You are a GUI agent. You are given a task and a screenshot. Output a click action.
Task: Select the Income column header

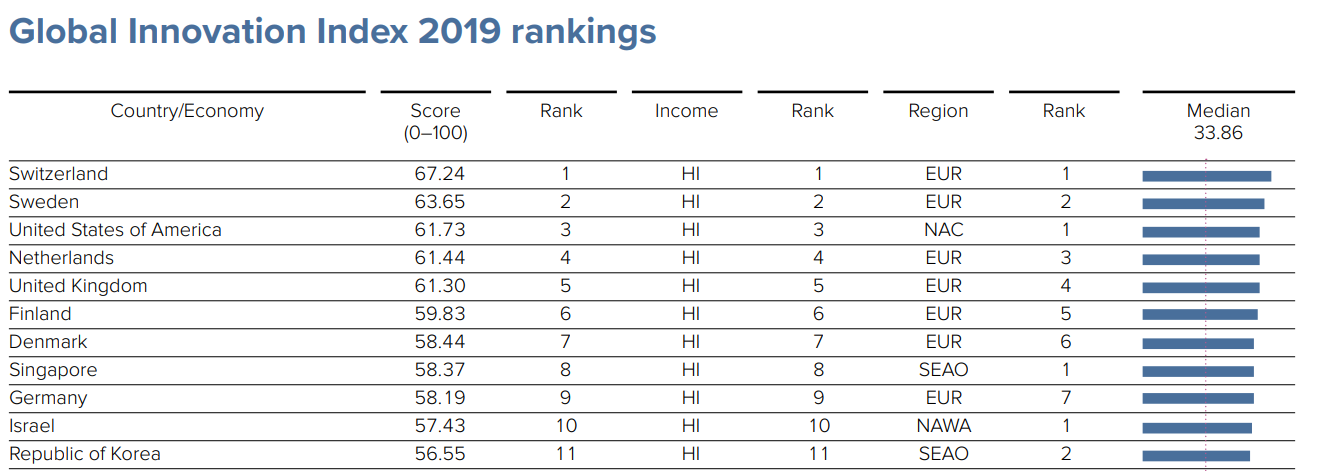pos(686,111)
